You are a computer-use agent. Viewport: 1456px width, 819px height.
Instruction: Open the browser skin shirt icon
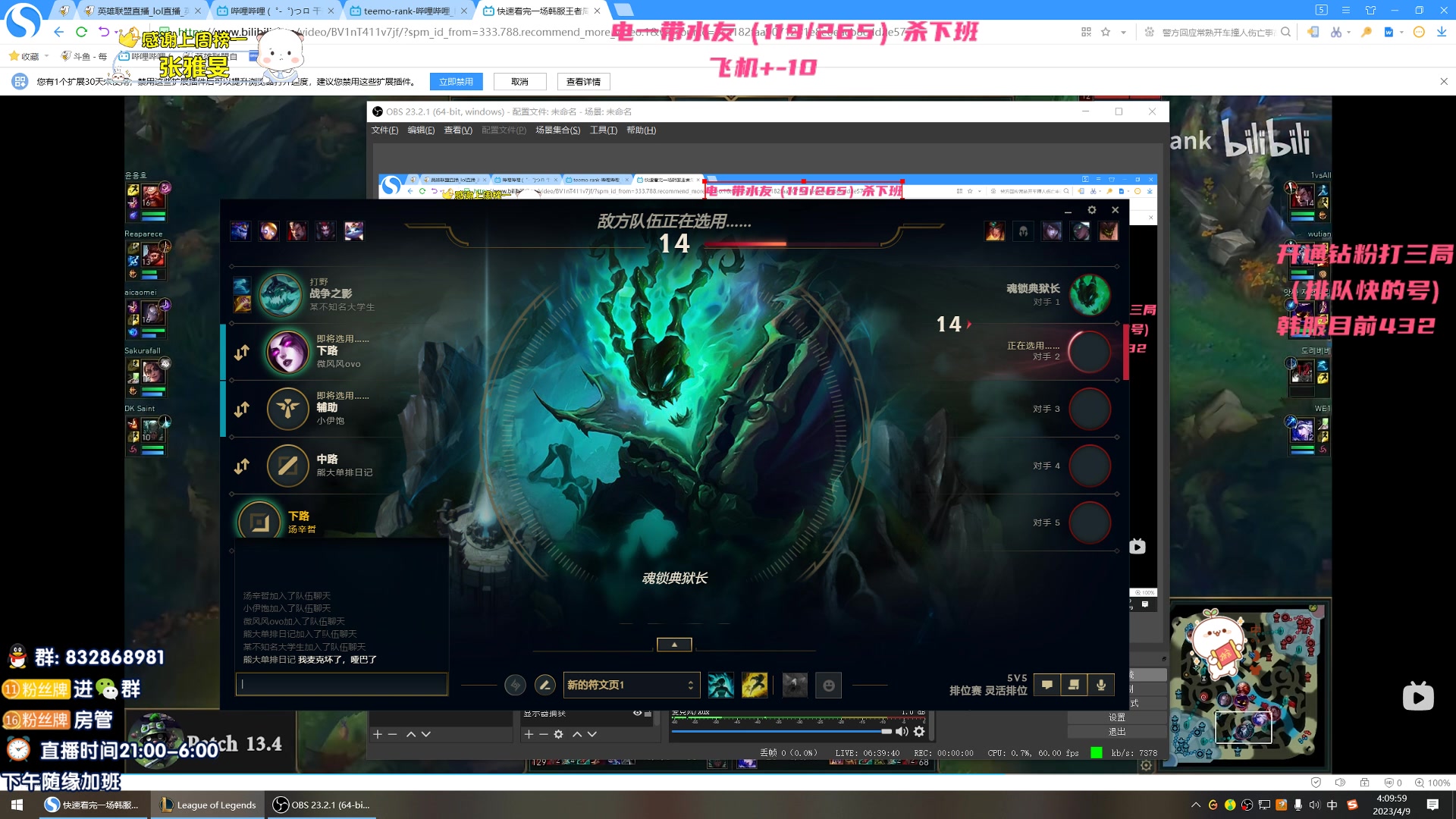tap(1370, 10)
